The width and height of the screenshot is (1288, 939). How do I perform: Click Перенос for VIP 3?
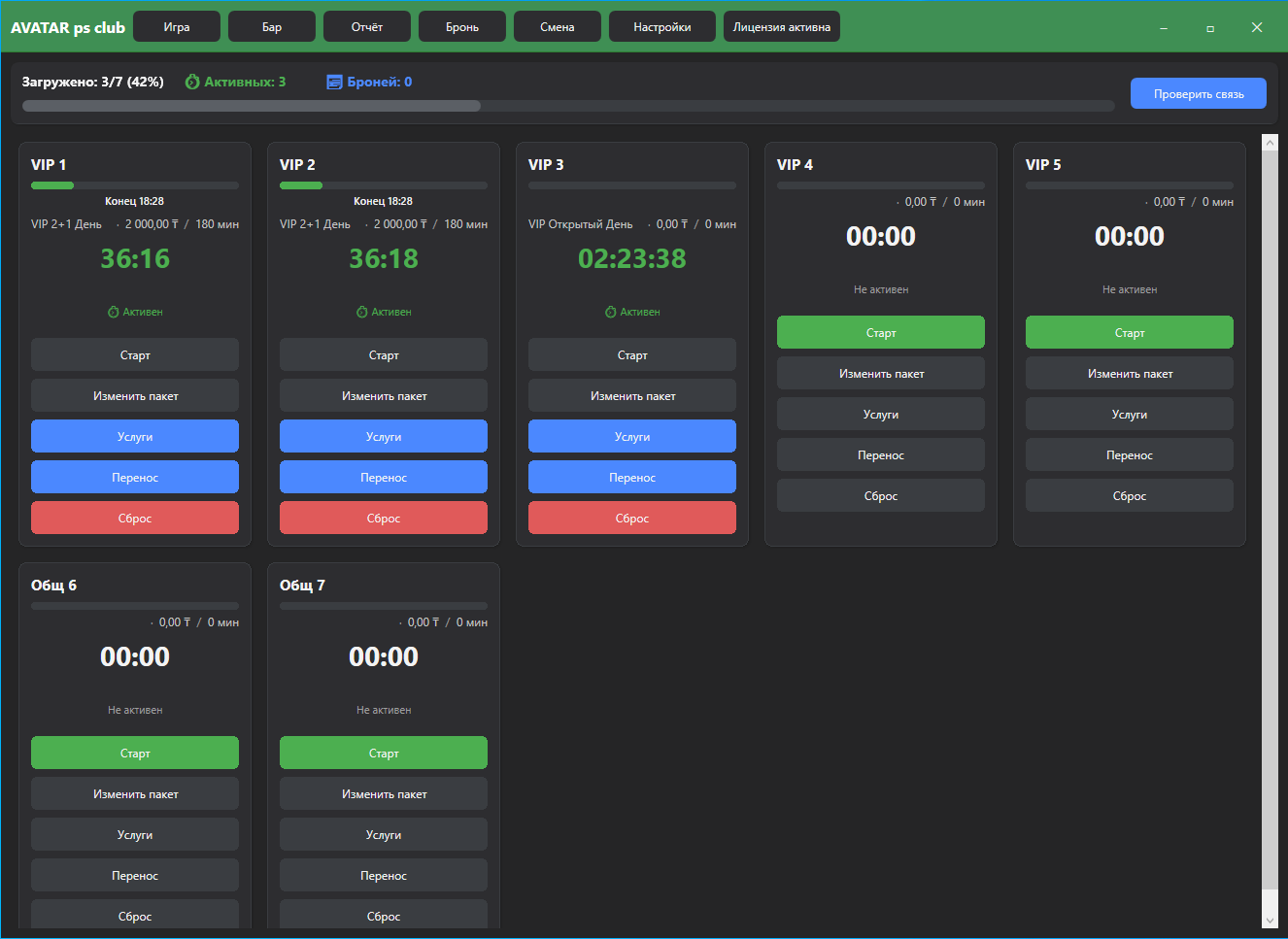tap(632, 478)
